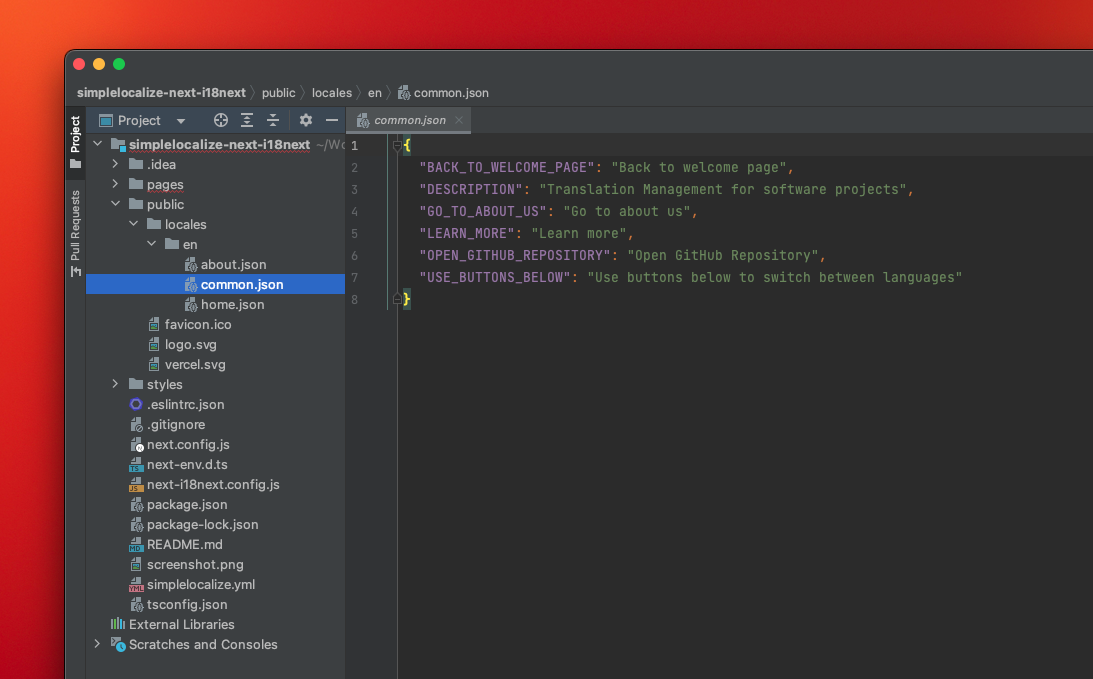Click the common.json breadcrumb
The width and height of the screenshot is (1093, 679).
click(443, 93)
